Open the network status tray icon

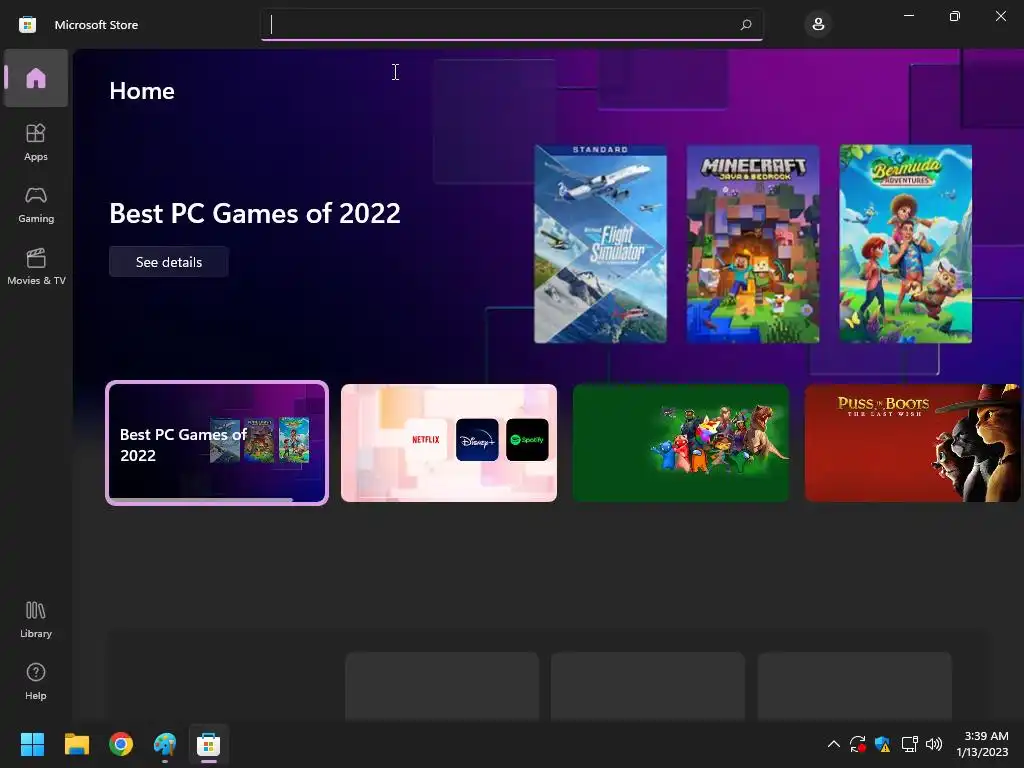pyautogui.click(x=909, y=744)
